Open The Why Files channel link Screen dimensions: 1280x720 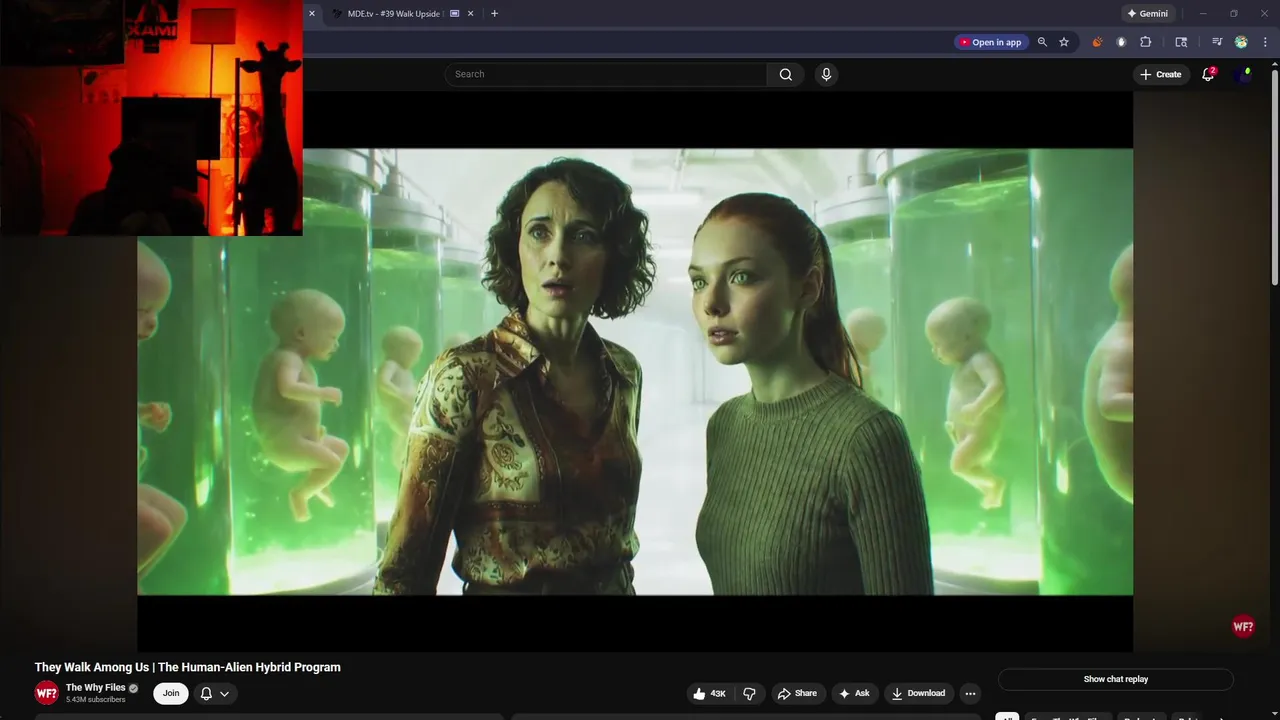point(95,688)
